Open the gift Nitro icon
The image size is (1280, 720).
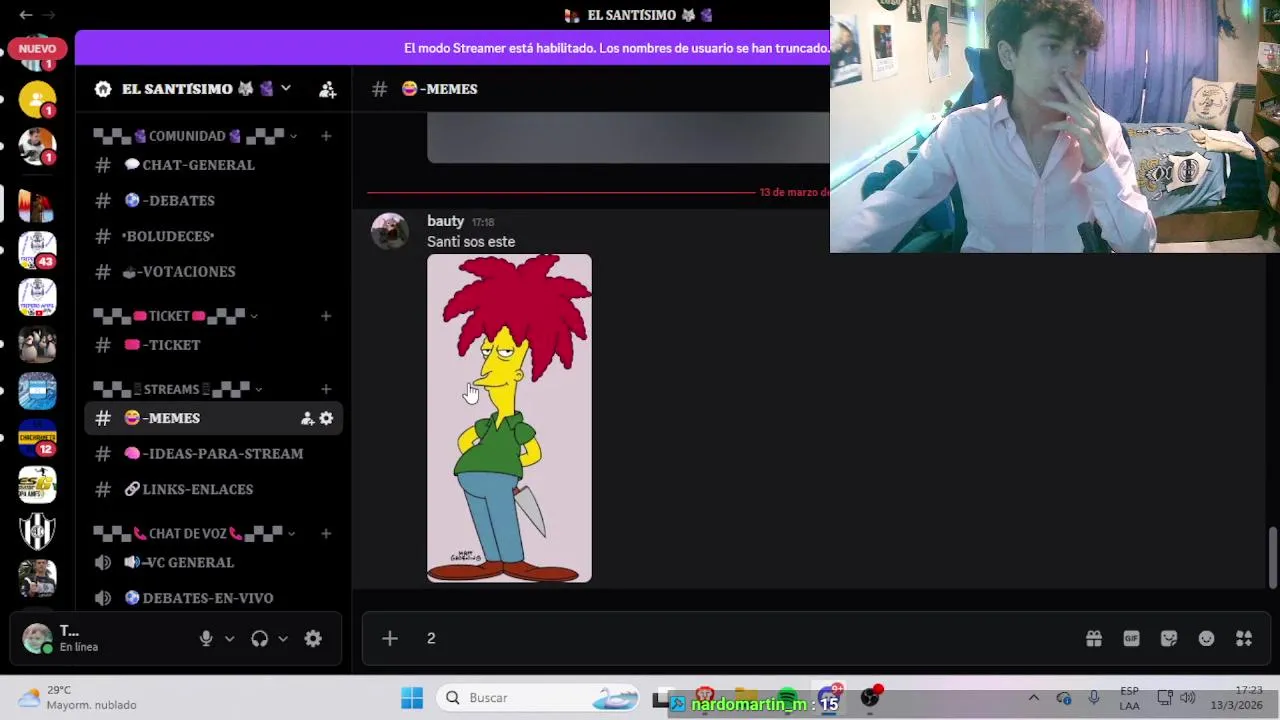pos(1094,638)
